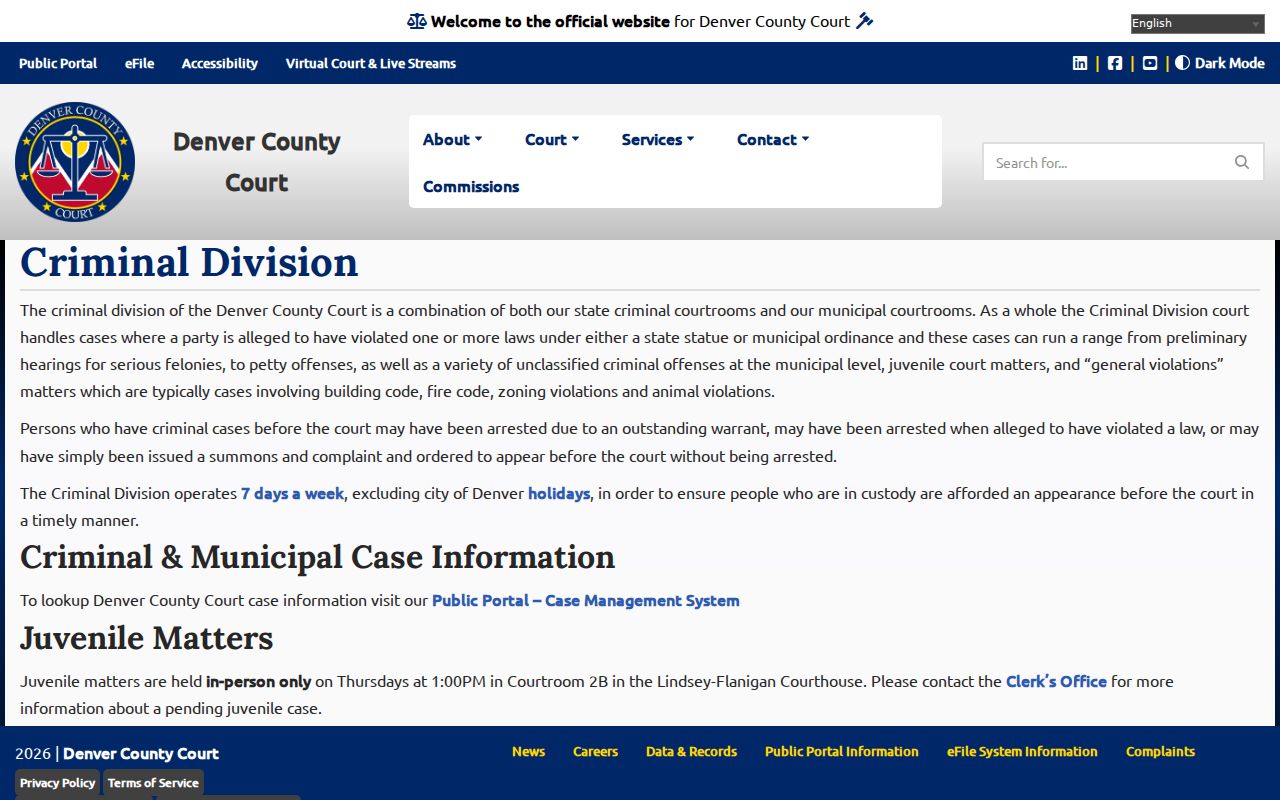Open the YouTube social icon

pyautogui.click(x=1150, y=63)
